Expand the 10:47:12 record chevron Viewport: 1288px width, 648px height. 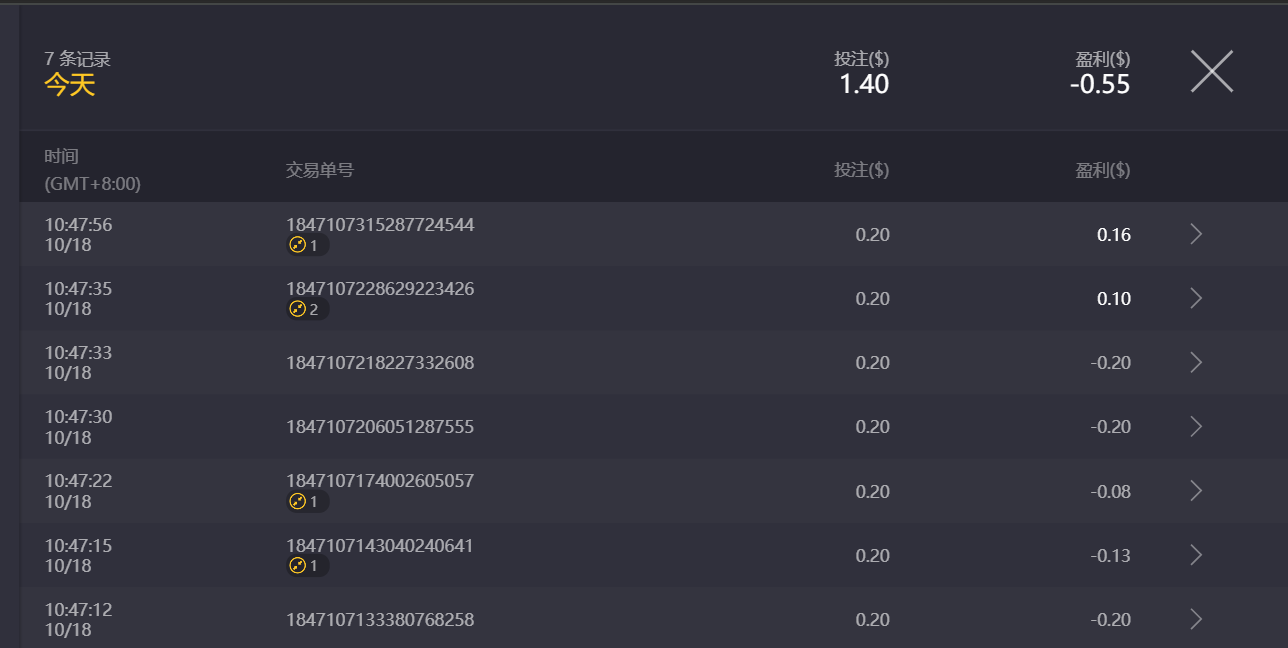pyautogui.click(x=1196, y=619)
